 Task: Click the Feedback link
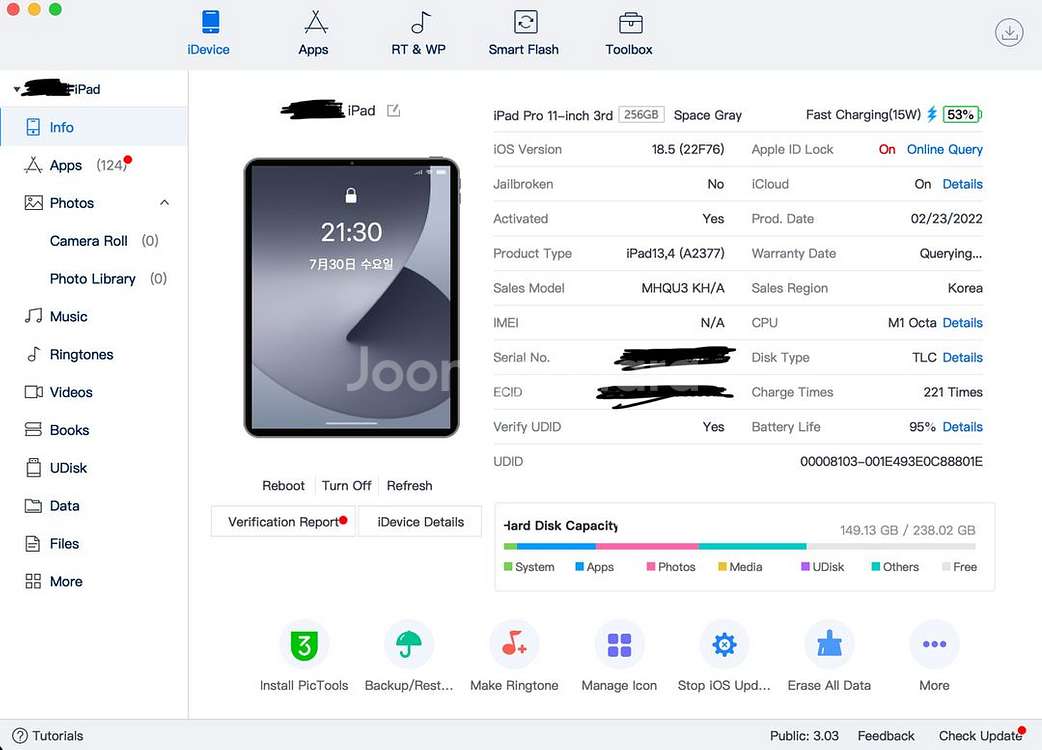(886, 735)
